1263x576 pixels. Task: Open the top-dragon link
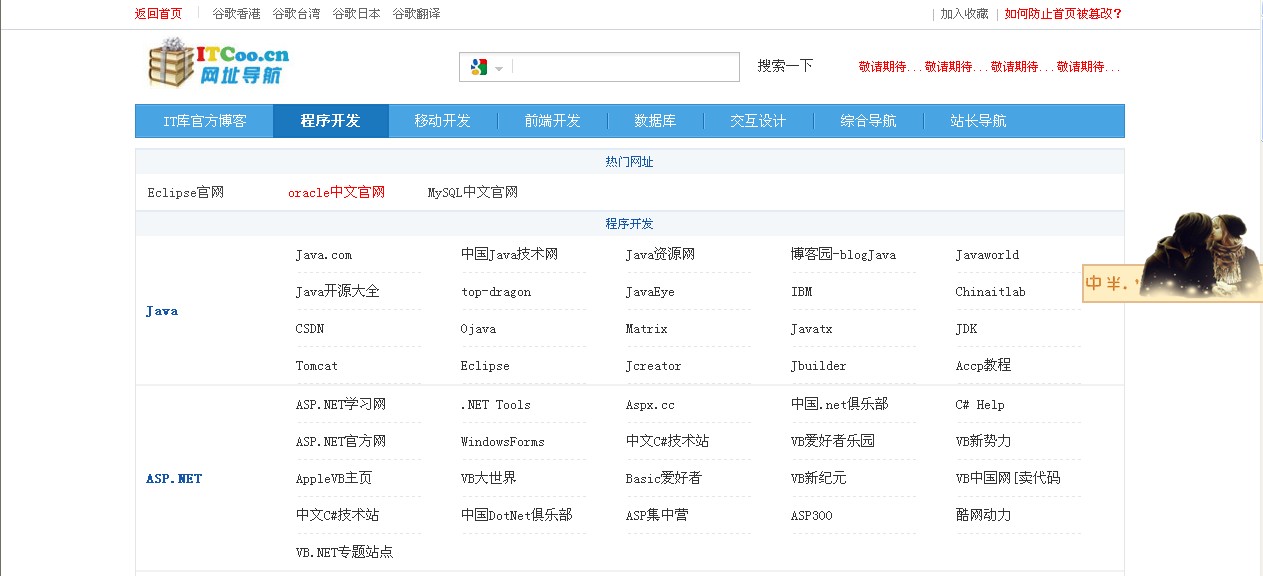496,292
